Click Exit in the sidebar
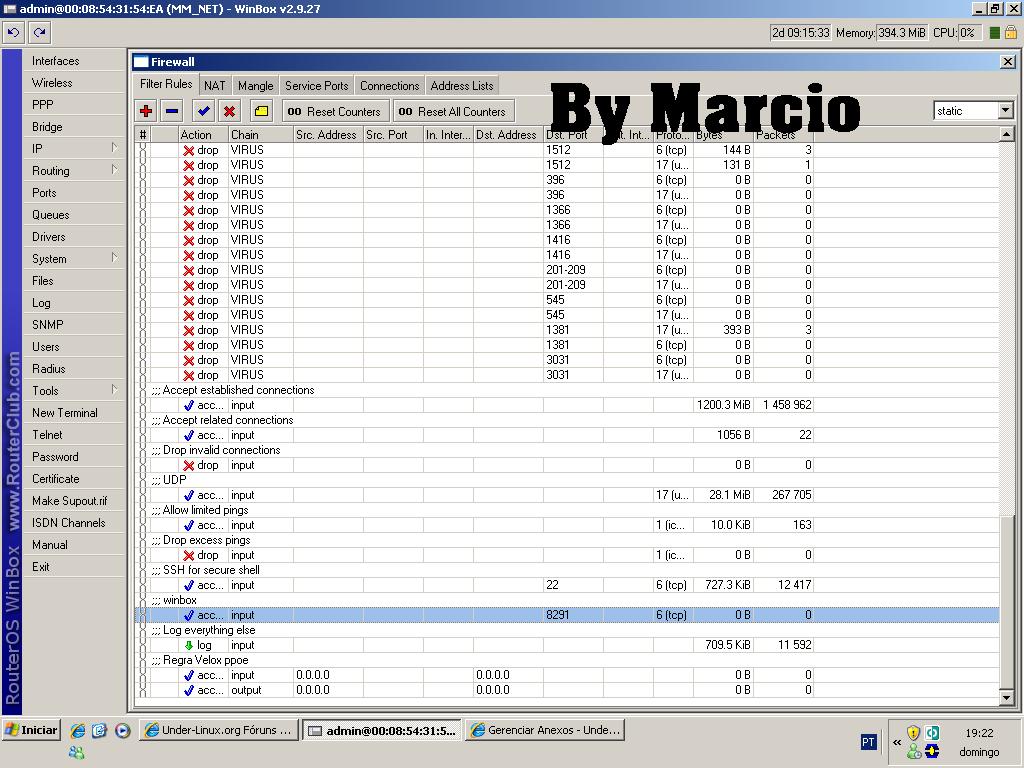 pos(74,567)
